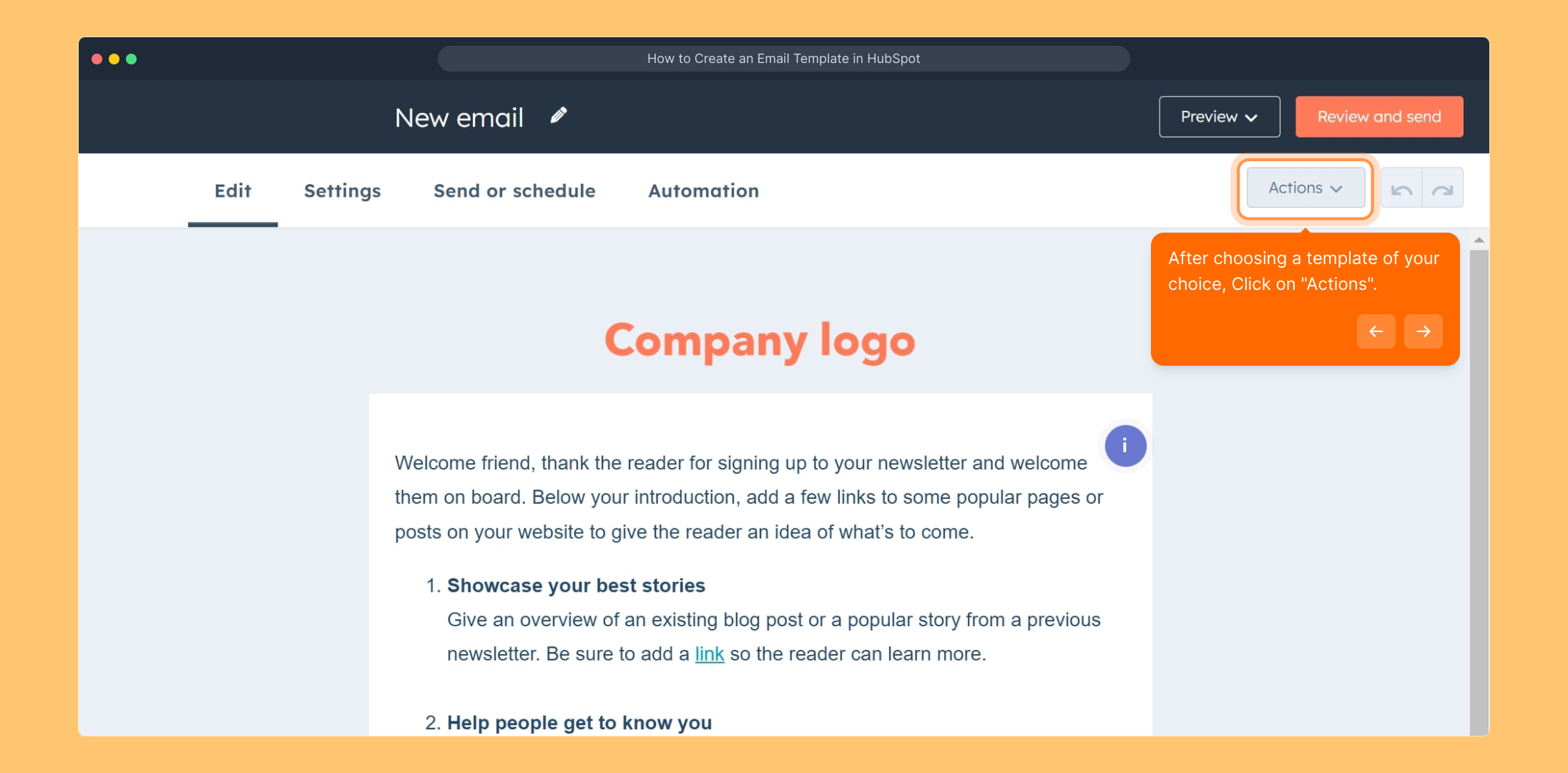Click the Review and send button
Screen dimensions: 1568x773
point(1378,117)
